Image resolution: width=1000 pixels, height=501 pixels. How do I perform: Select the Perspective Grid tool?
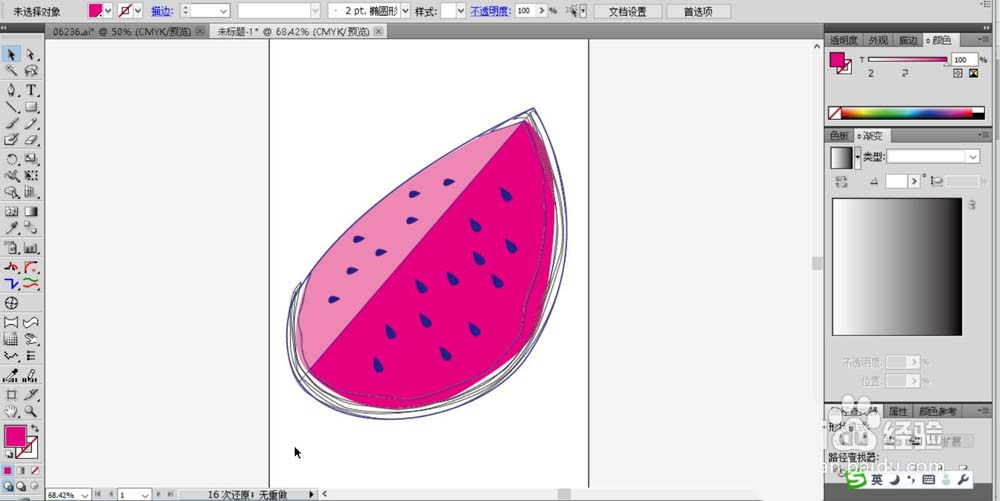(x=31, y=192)
